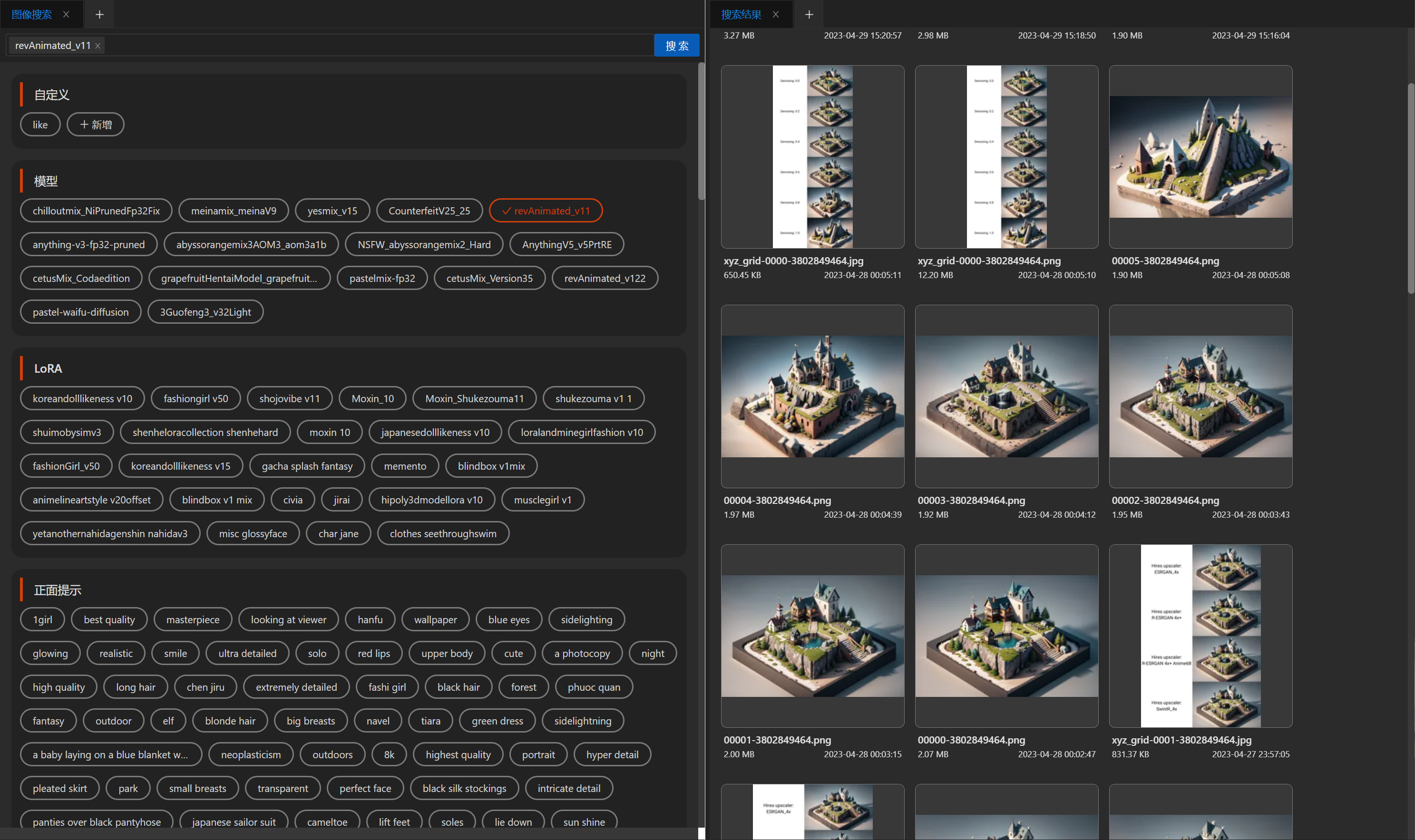Select neoplasticism prompt tag
Viewport: 1415px width, 840px height.
tap(251, 754)
